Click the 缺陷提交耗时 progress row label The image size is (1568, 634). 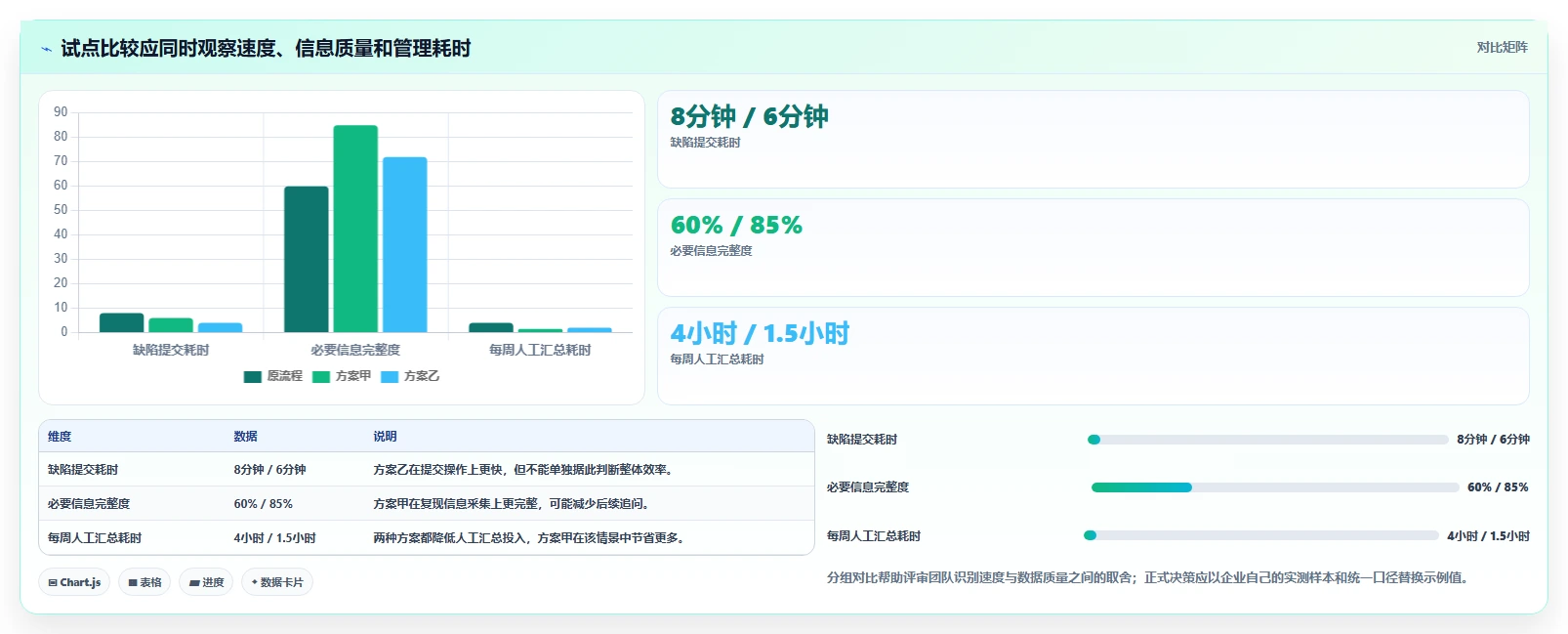click(x=862, y=440)
